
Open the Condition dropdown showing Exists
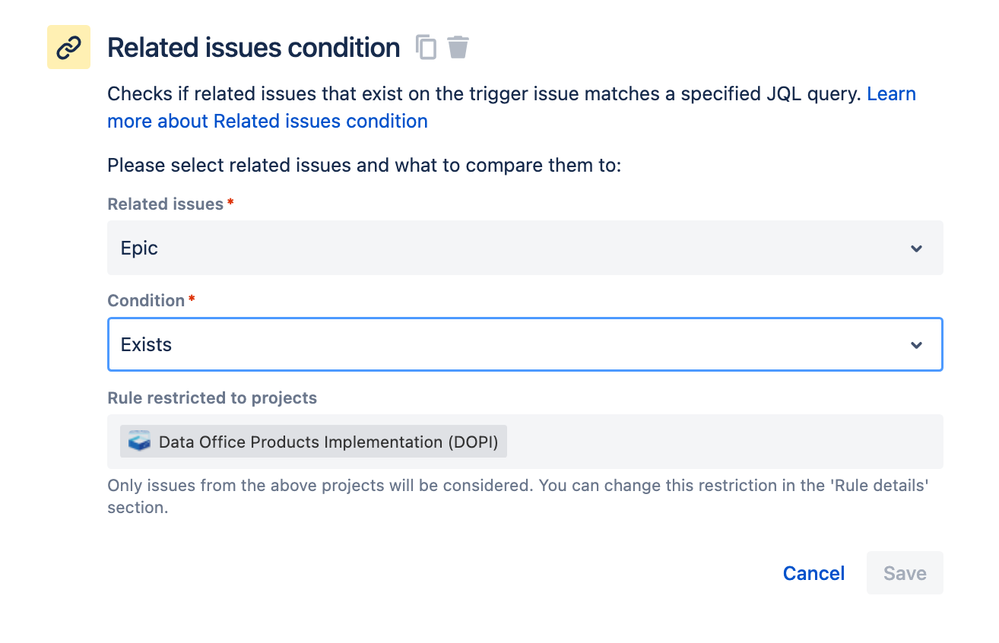click(x=500, y=345)
